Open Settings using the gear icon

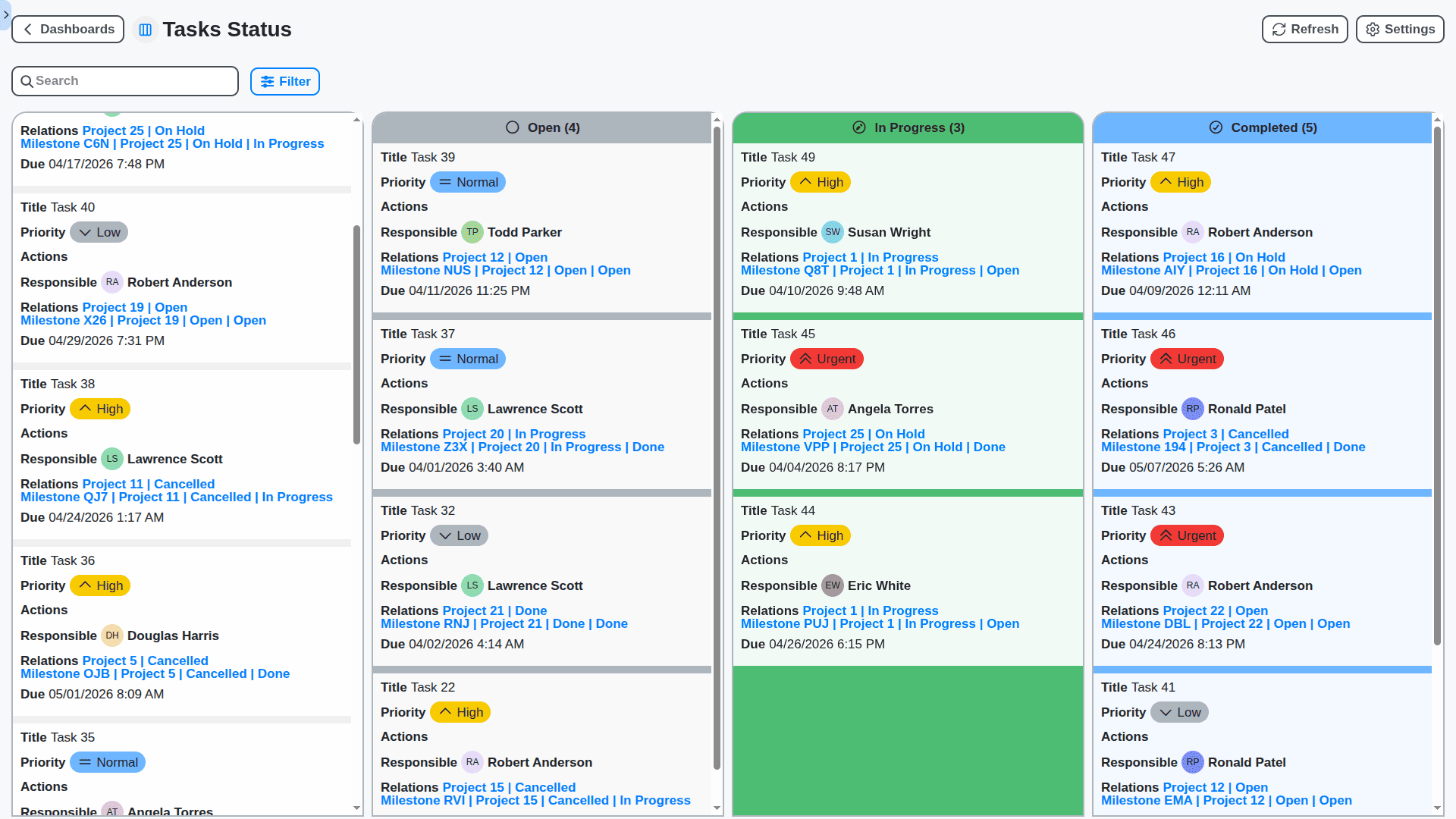[x=1372, y=29]
